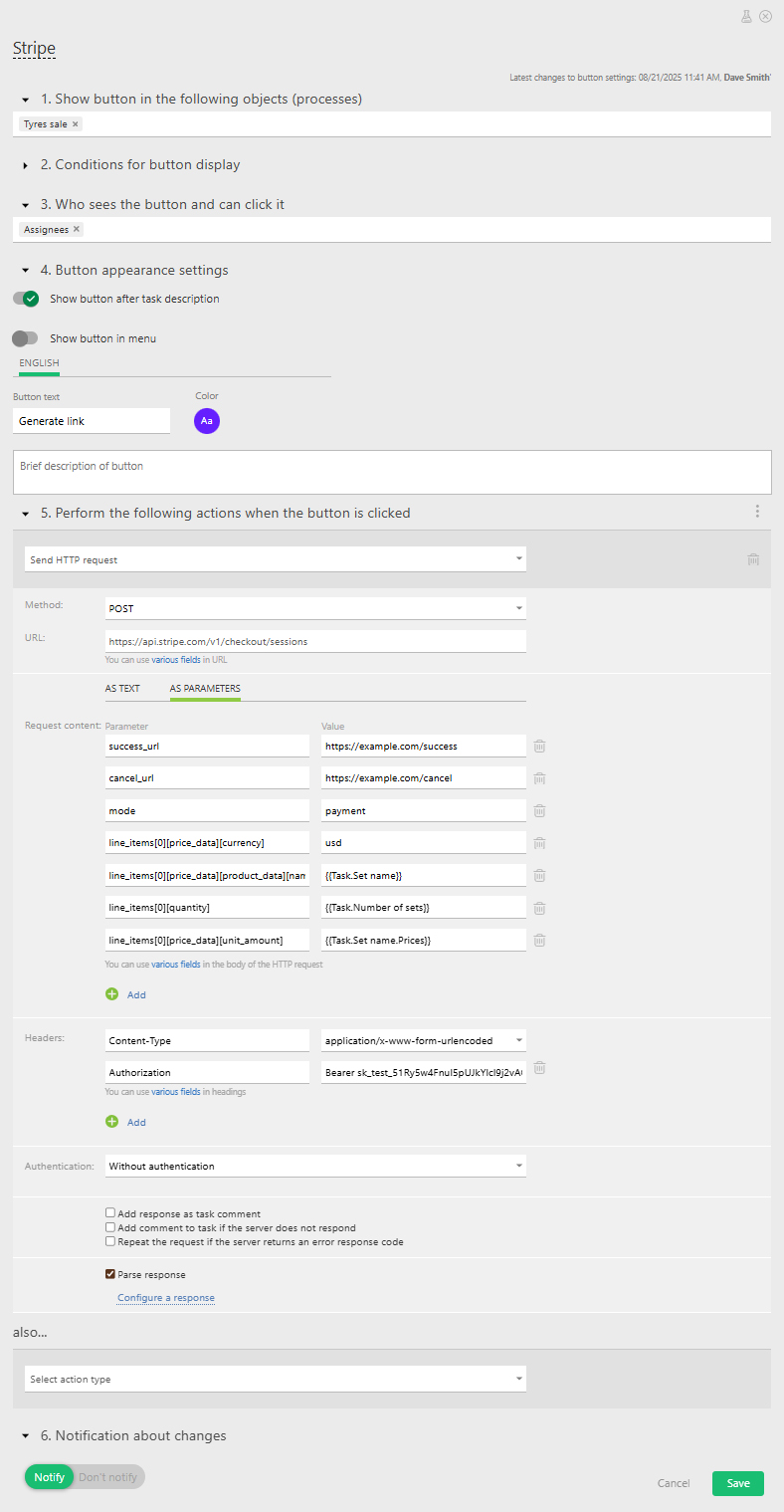Click the cancel_url value field
Image resolution: width=784 pixels, height=1512 pixels.
[x=424, y=777]
